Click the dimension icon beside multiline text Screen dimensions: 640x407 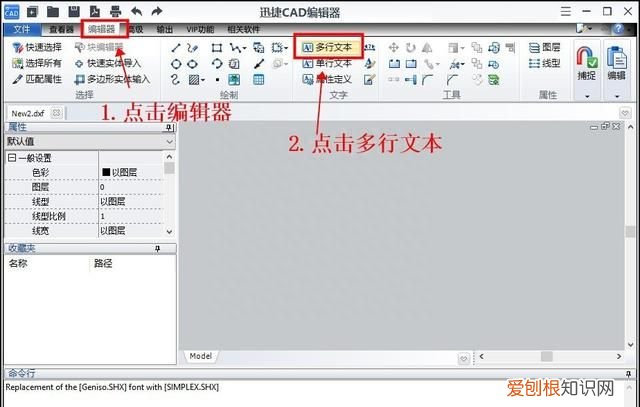(x=369, y=47)
